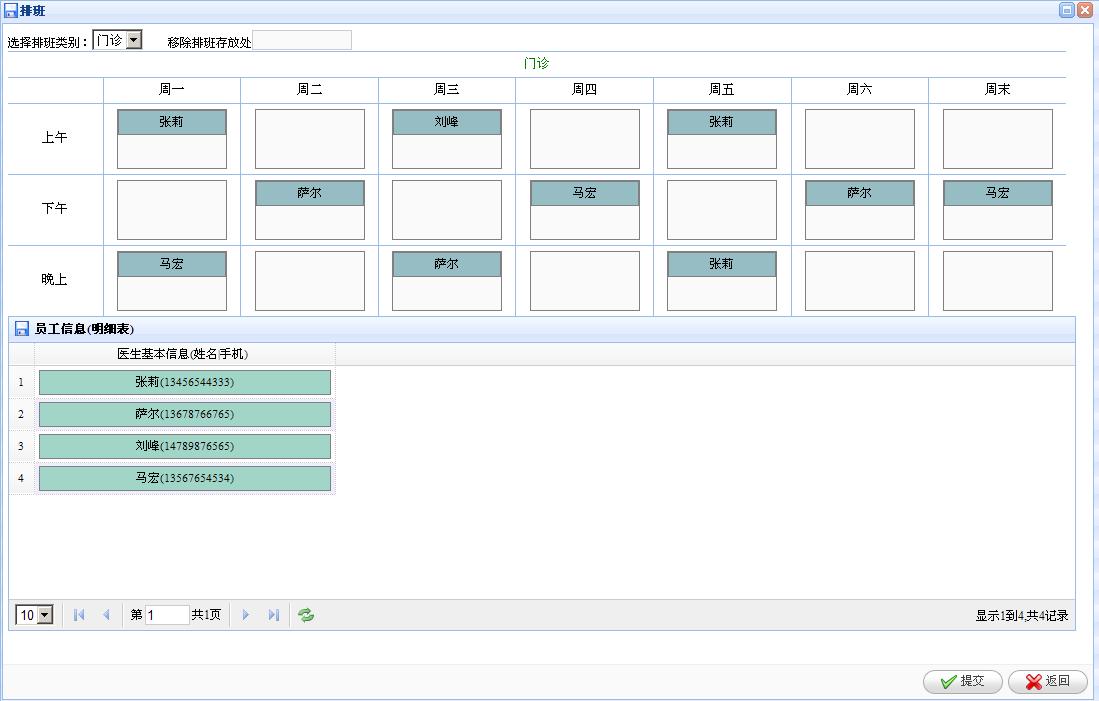This screenshot has width=1099, height=701.
Task: Click the 晚上 row label
Action: pyautogui.click(x=55, y=279)
